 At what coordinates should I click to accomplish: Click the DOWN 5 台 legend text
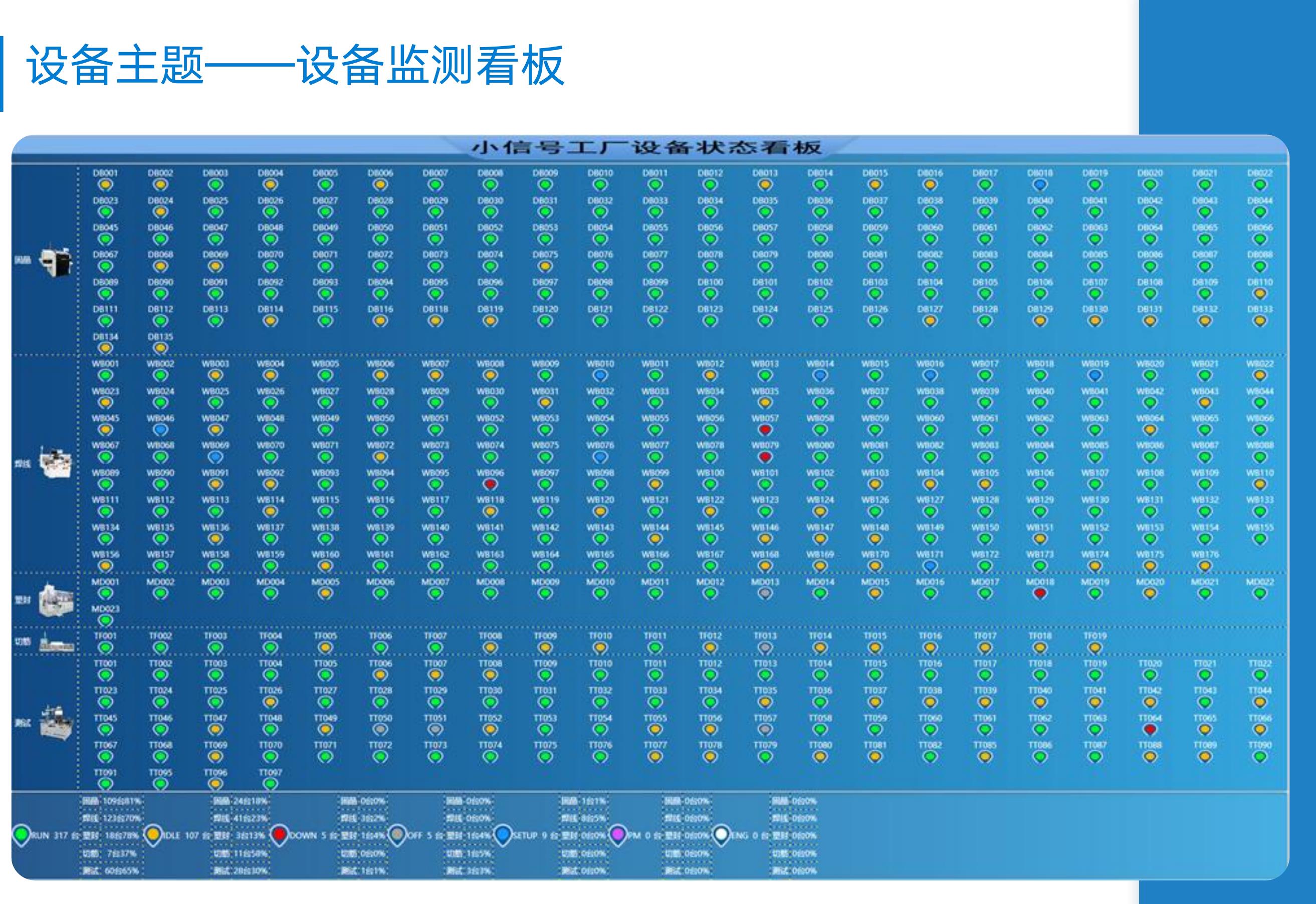pyautogui.click(x=313, y=835)
